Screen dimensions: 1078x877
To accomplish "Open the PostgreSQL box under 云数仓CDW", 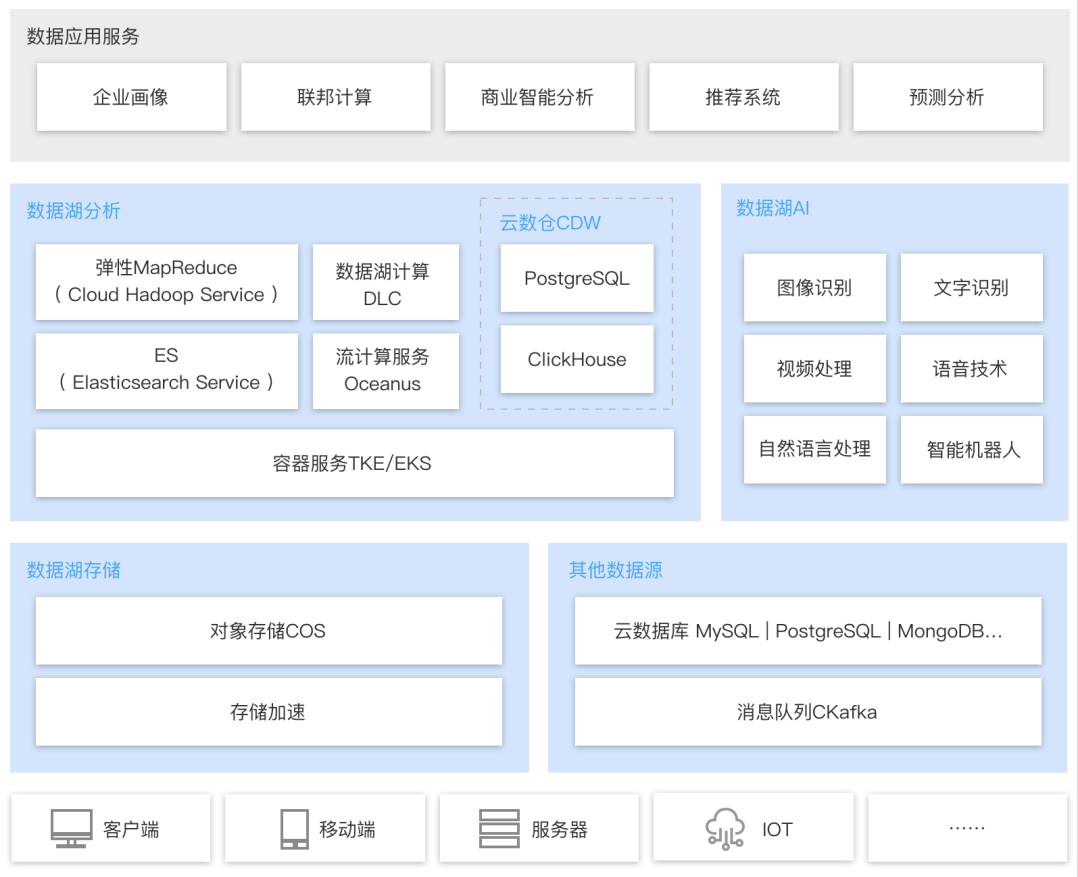I will coord(577,278).
